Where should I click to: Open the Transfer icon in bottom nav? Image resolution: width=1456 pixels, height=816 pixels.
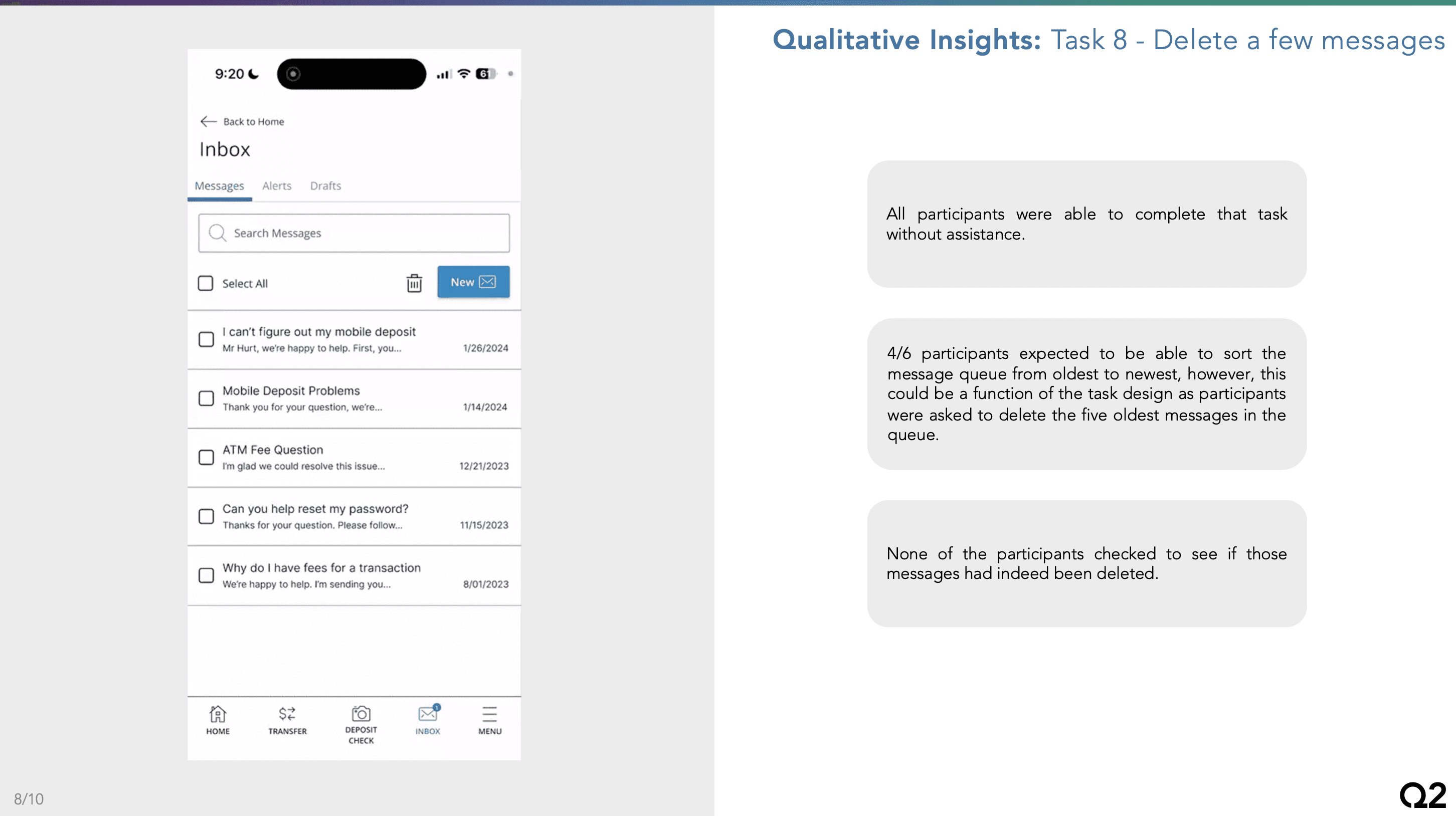click(x=287, y=714)
